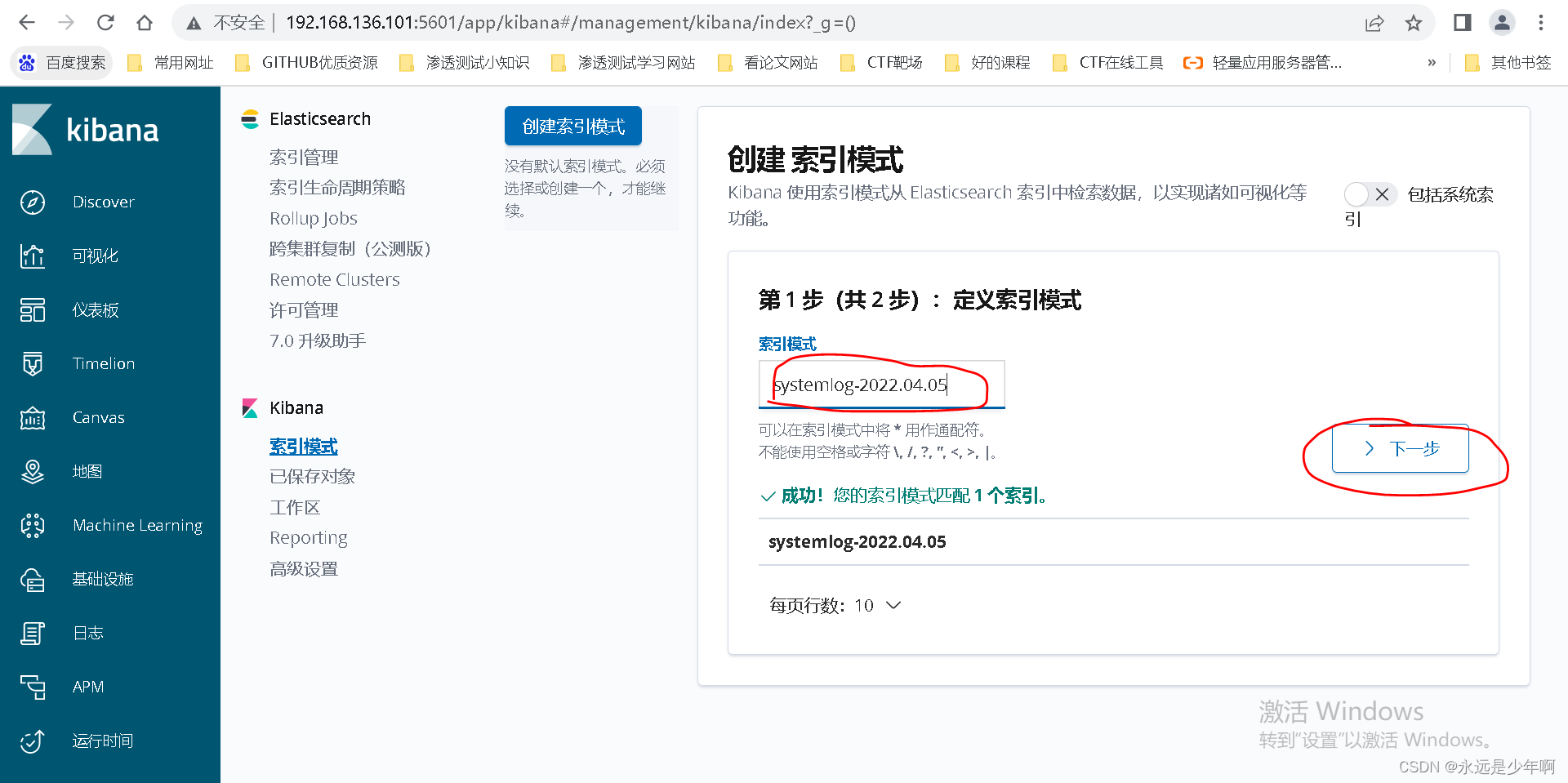Image resolution: width=1568 pixels, height=783 pixels.
Task: Open 高级设置 menu item
Action: (304, 569)
